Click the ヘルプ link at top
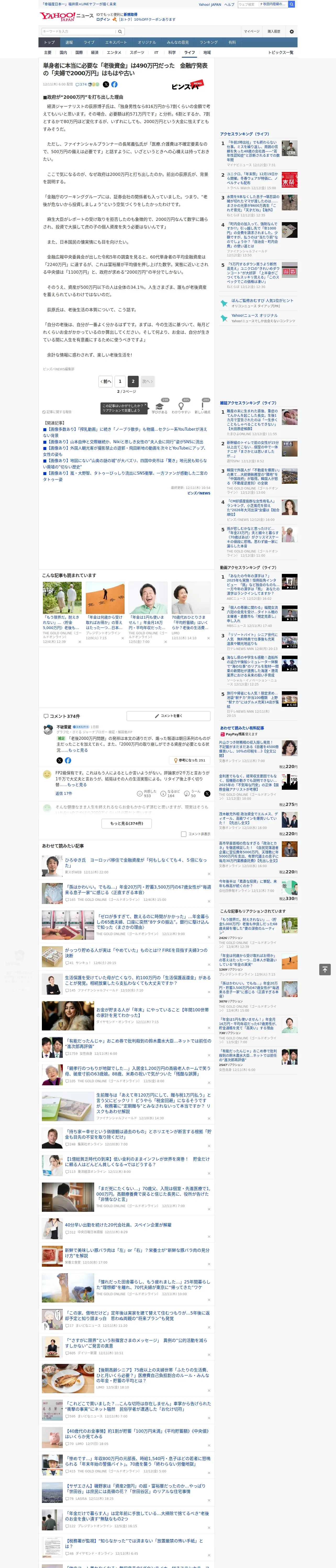 (229, 4)
